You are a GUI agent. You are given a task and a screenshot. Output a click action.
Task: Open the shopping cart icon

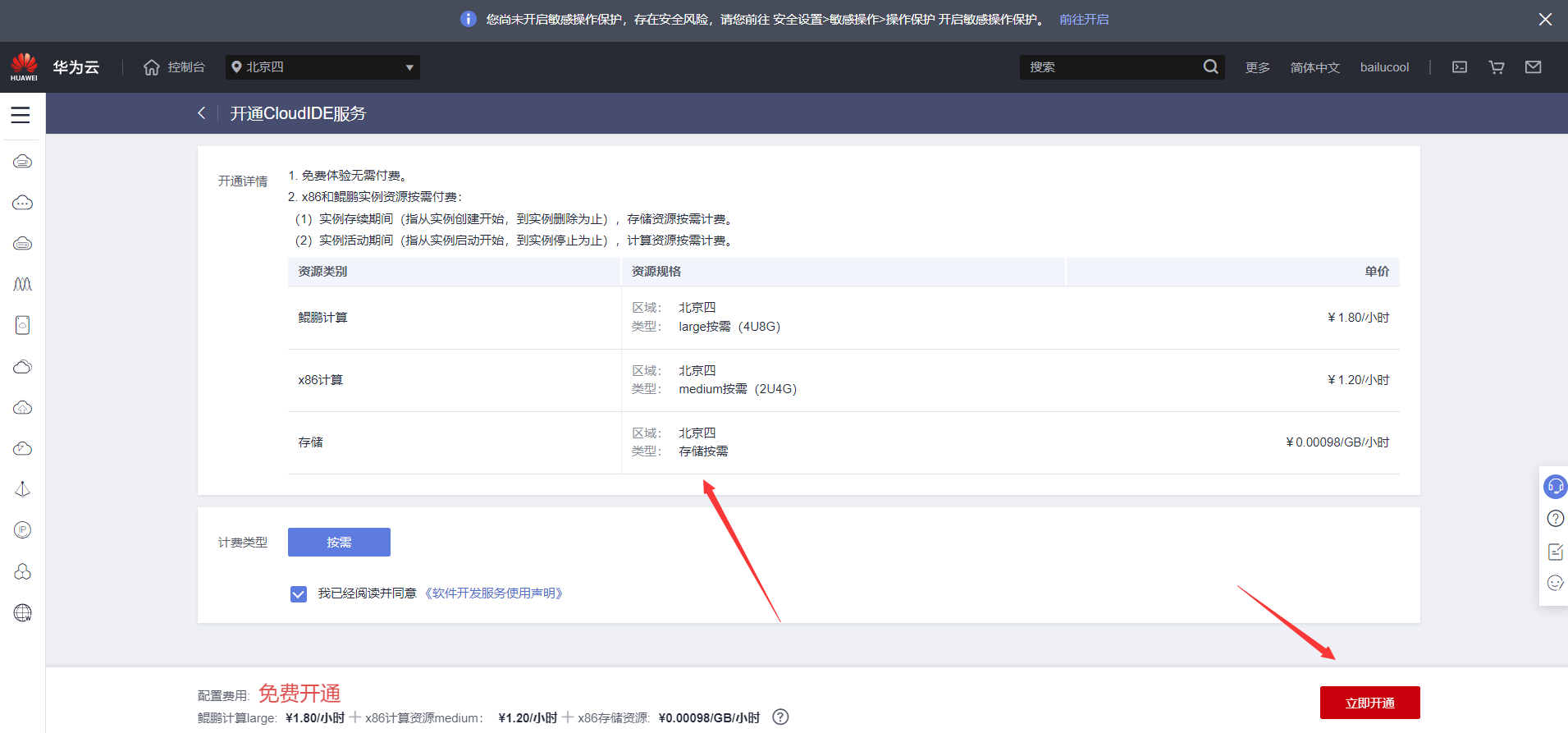pos(1497,67)
